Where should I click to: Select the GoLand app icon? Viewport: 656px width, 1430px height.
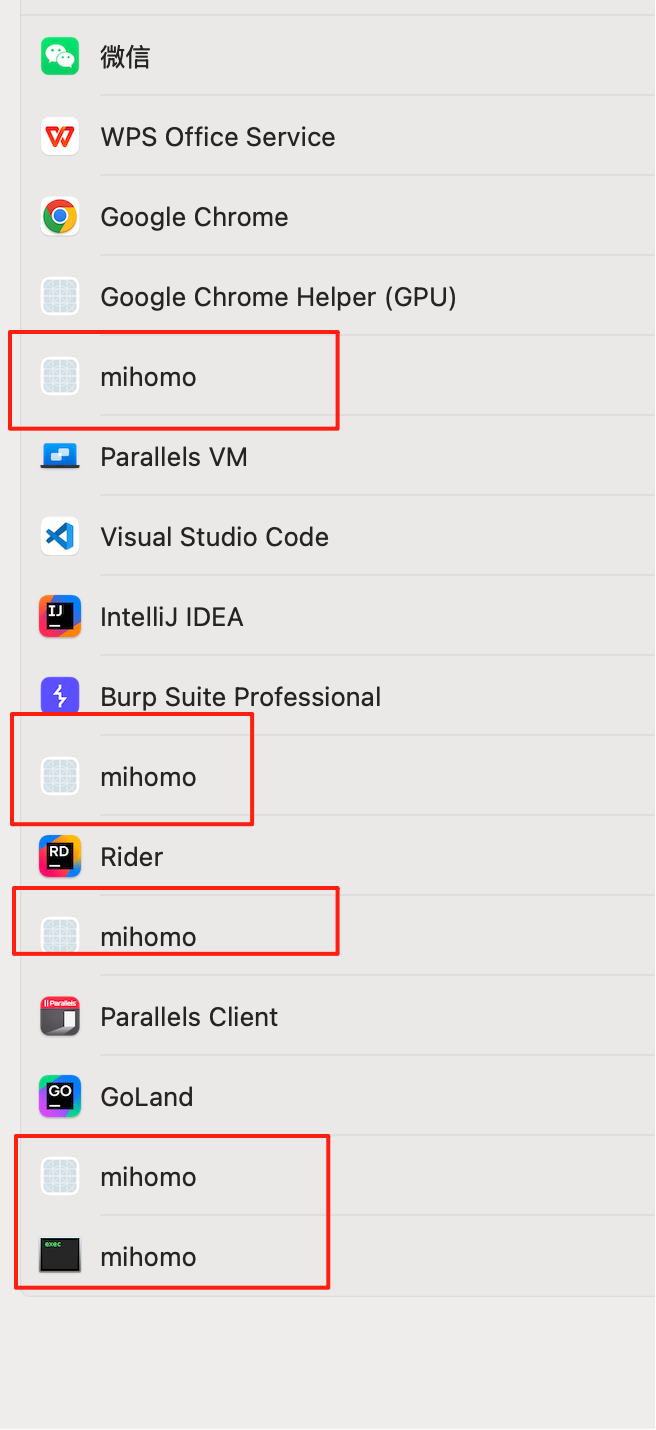(x=60, y=1096)
